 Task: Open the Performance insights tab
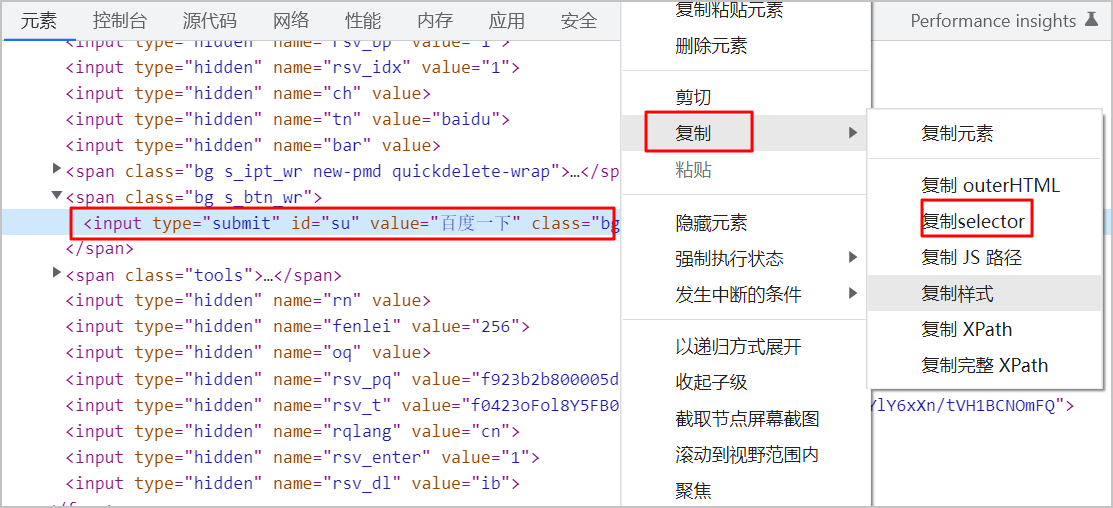point(995,21)
